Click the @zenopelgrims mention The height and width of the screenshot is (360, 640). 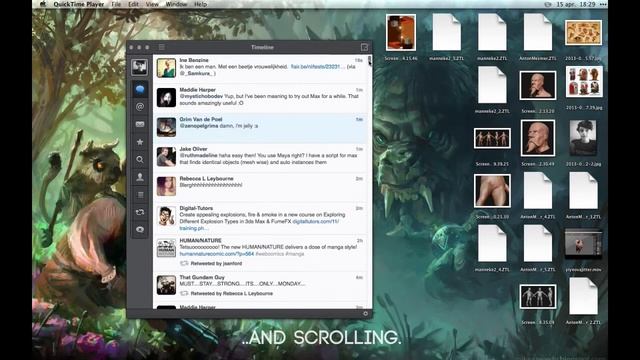[199, 126]
